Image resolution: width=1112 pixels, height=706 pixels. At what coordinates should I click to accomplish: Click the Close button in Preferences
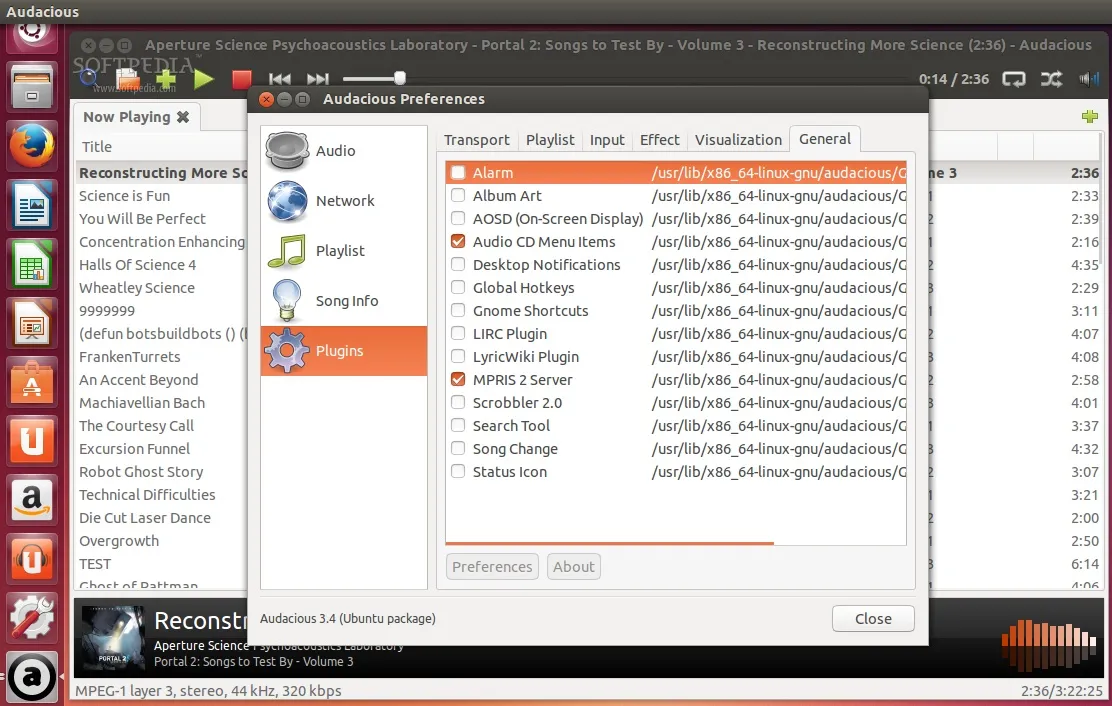(872, 619)
